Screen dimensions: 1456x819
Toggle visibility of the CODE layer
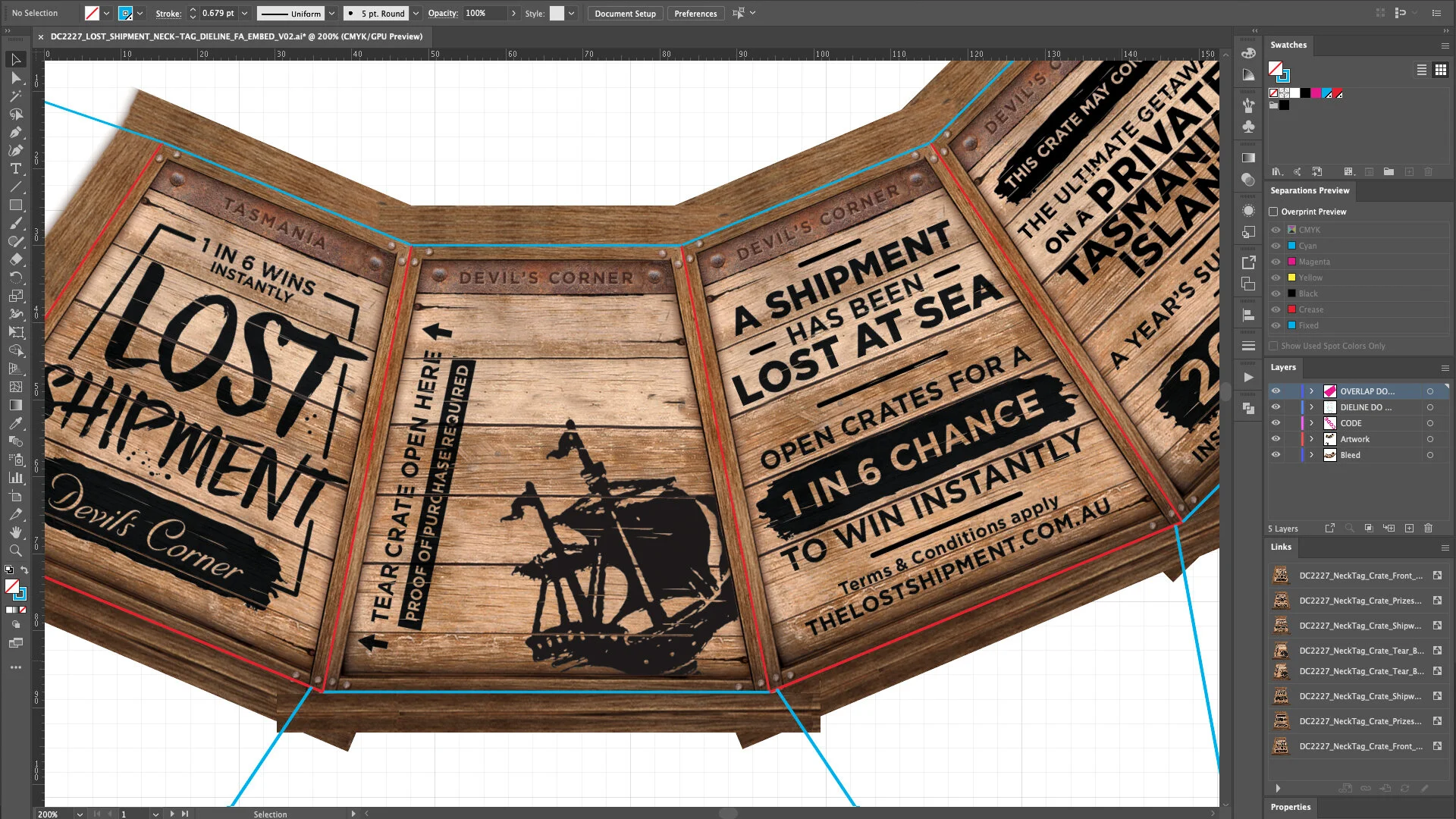point(1276,423)
